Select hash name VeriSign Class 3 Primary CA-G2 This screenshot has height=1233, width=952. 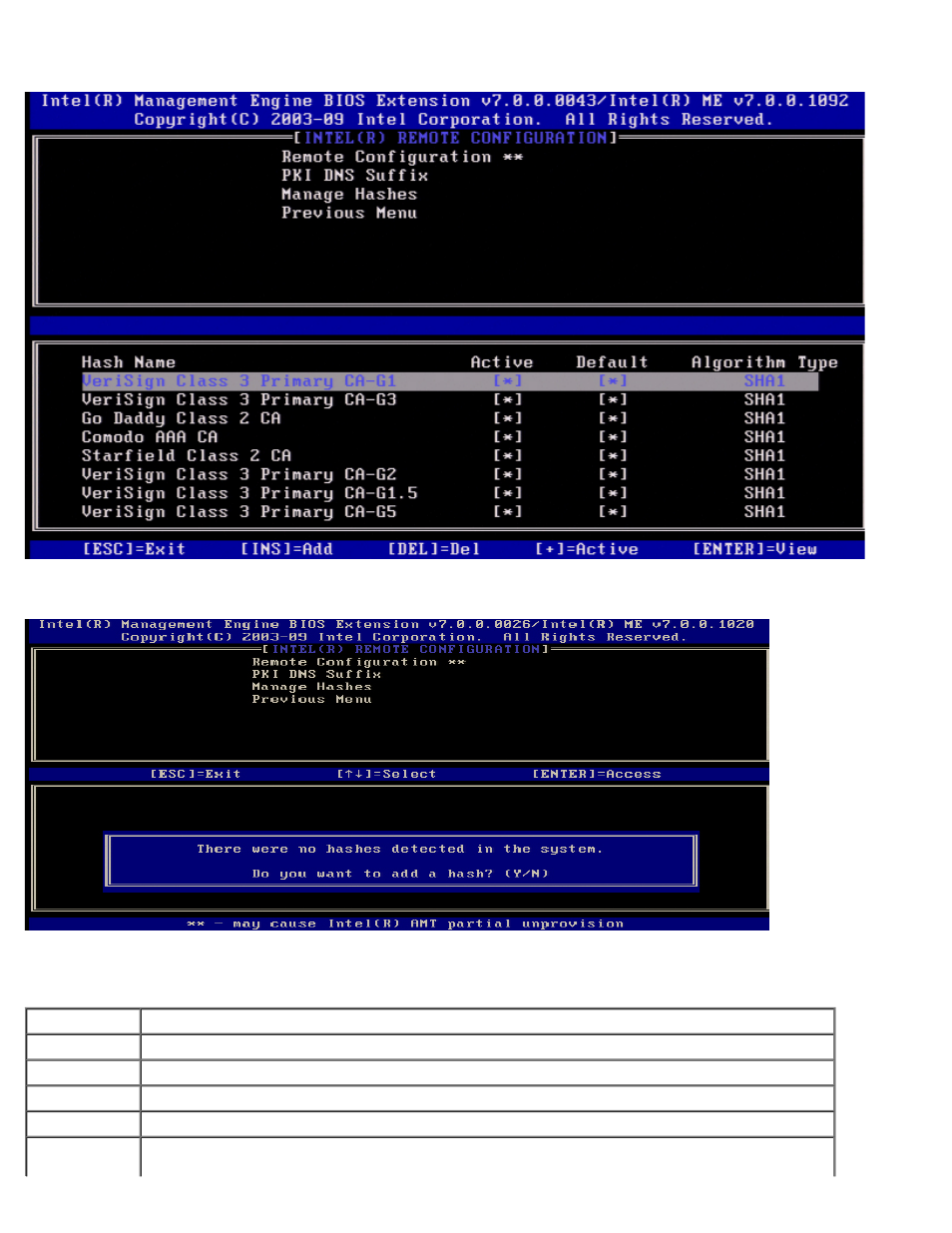click(x=238, y=474)
